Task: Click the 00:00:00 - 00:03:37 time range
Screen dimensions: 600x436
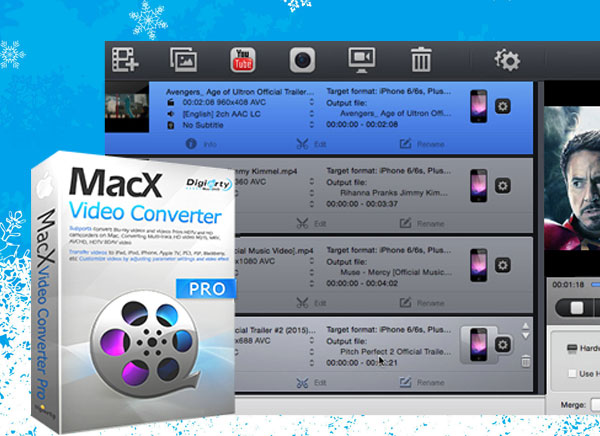Action: [362, 204]
